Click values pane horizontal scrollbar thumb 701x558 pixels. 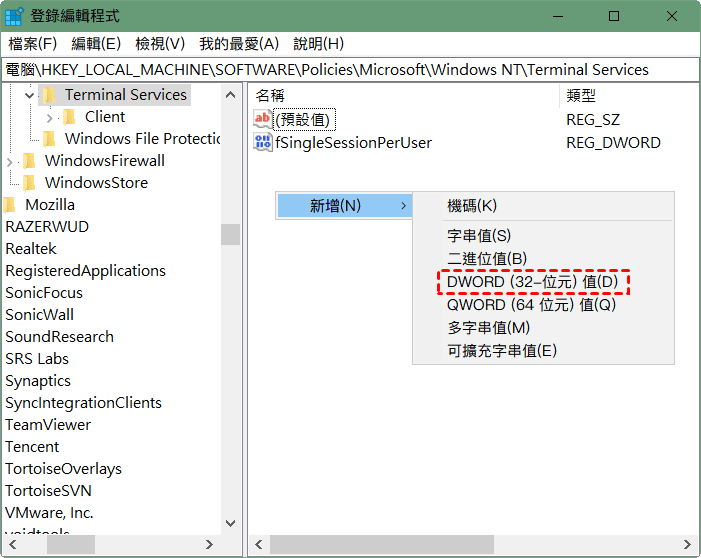381,545
